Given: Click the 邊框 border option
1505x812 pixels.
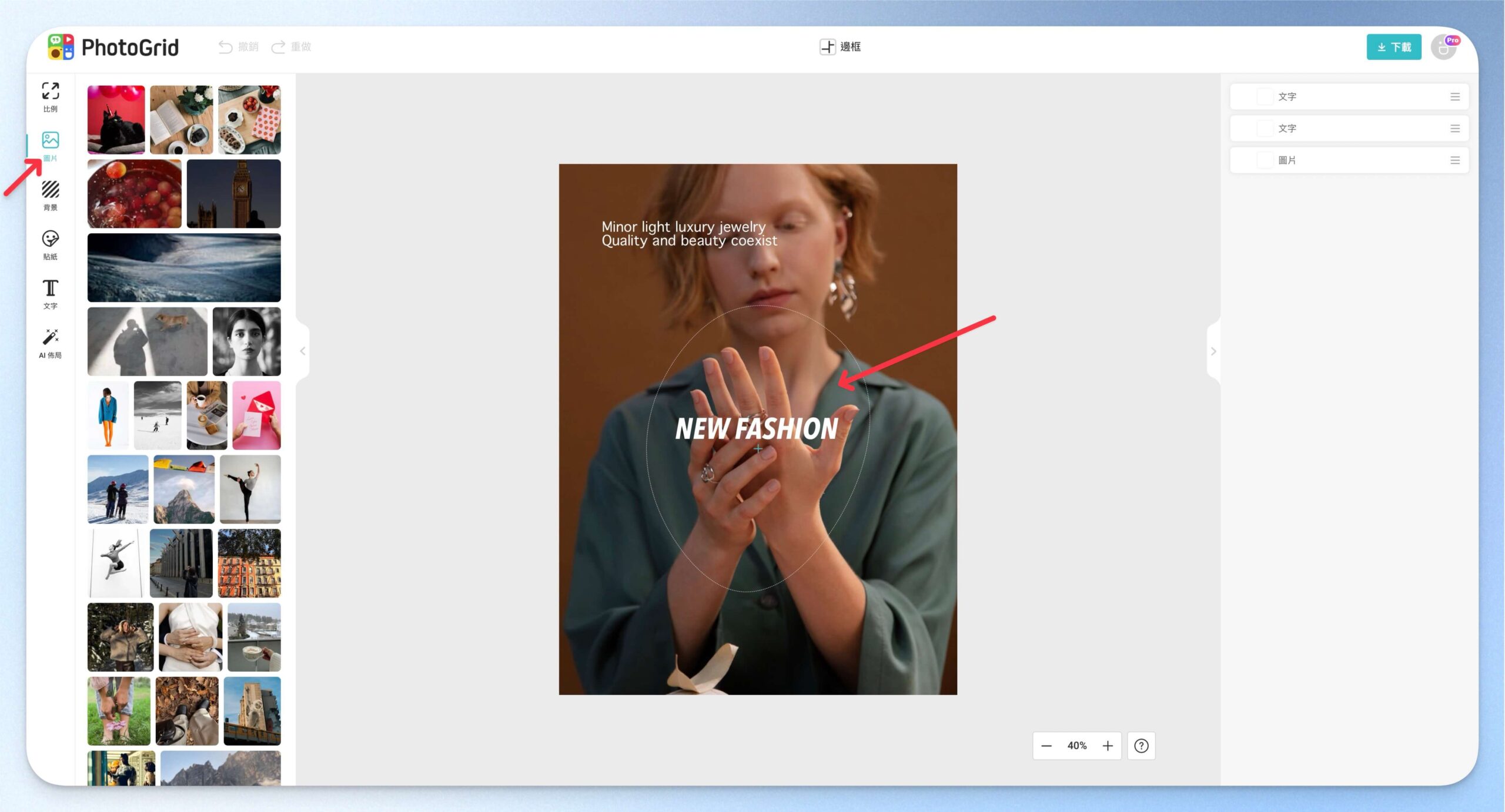Looking at the screenshot, I should coord(841,47).
